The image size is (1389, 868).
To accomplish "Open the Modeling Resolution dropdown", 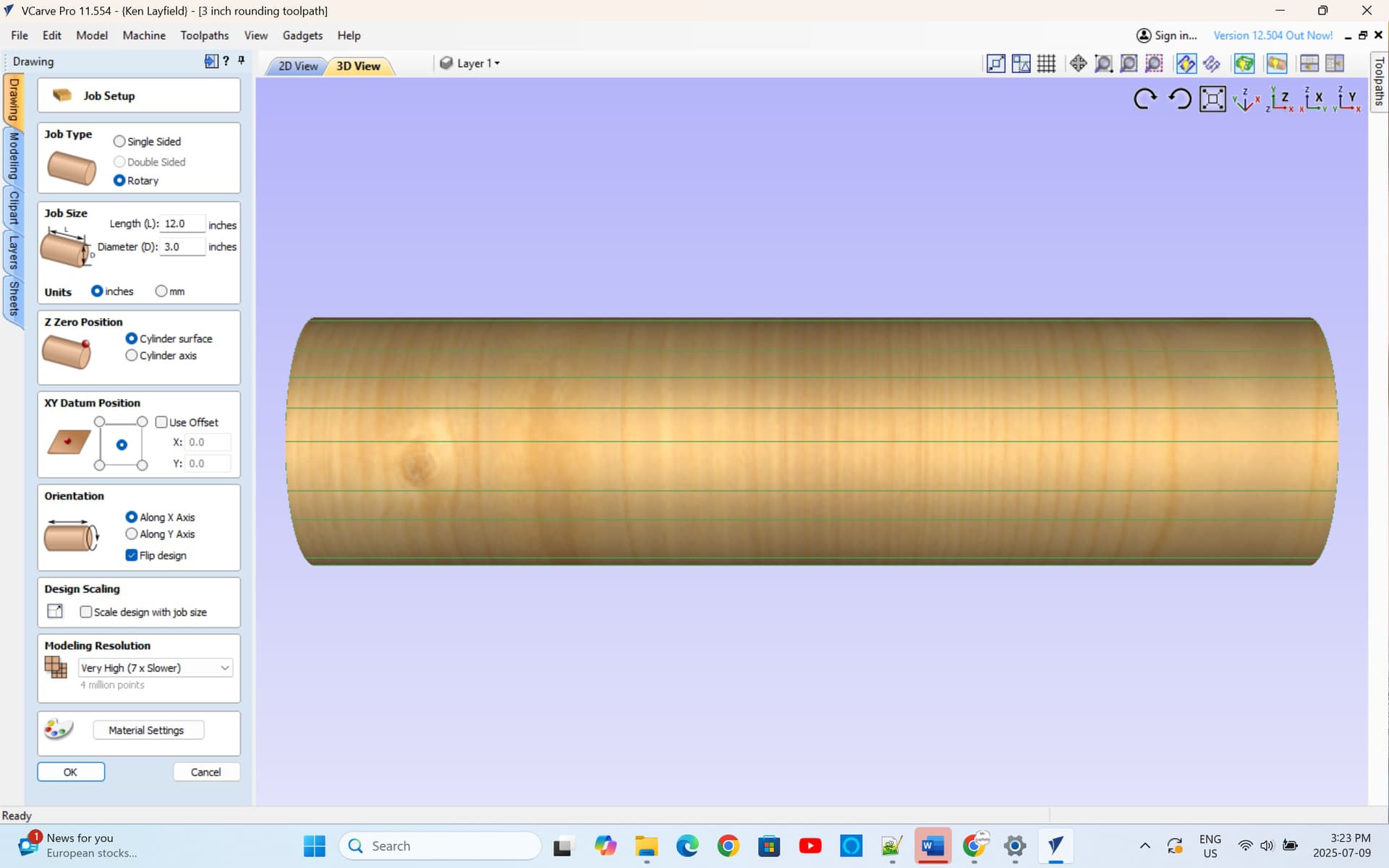I will pos(156,668).
